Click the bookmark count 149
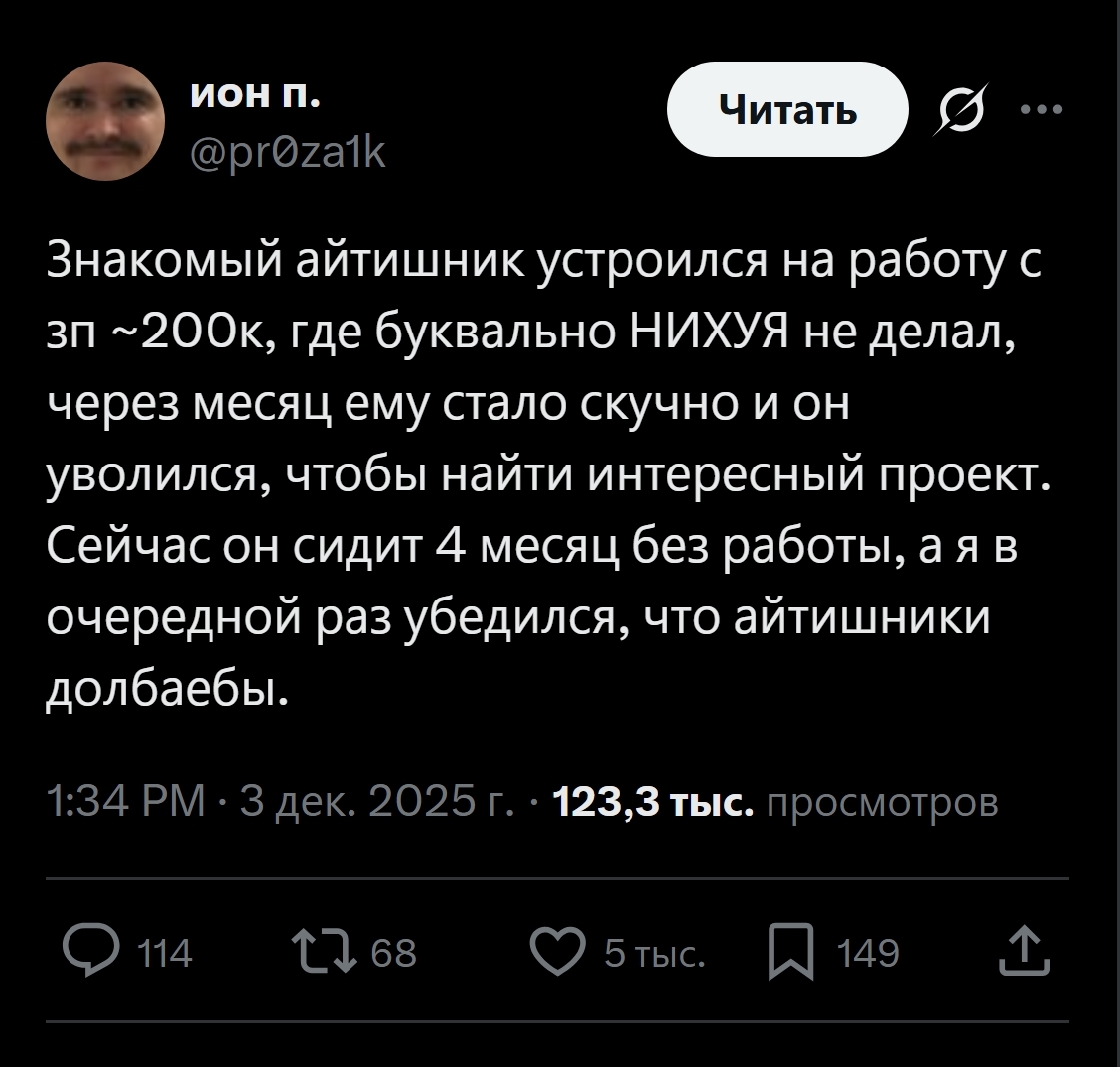This screenshot has width=1120, height=1067. tap(868, 954)
